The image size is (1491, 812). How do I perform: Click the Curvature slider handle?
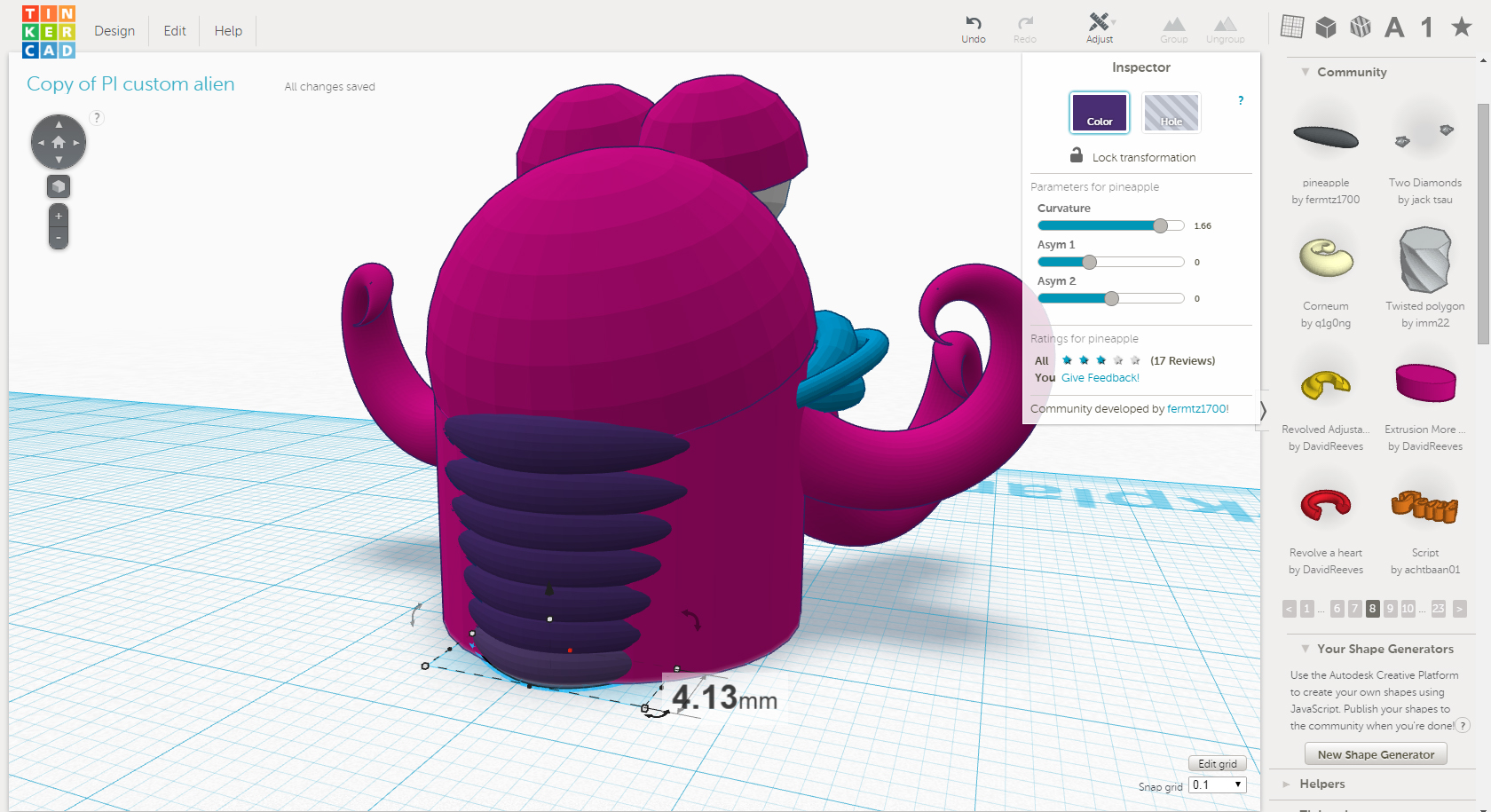coord(1161,225)
